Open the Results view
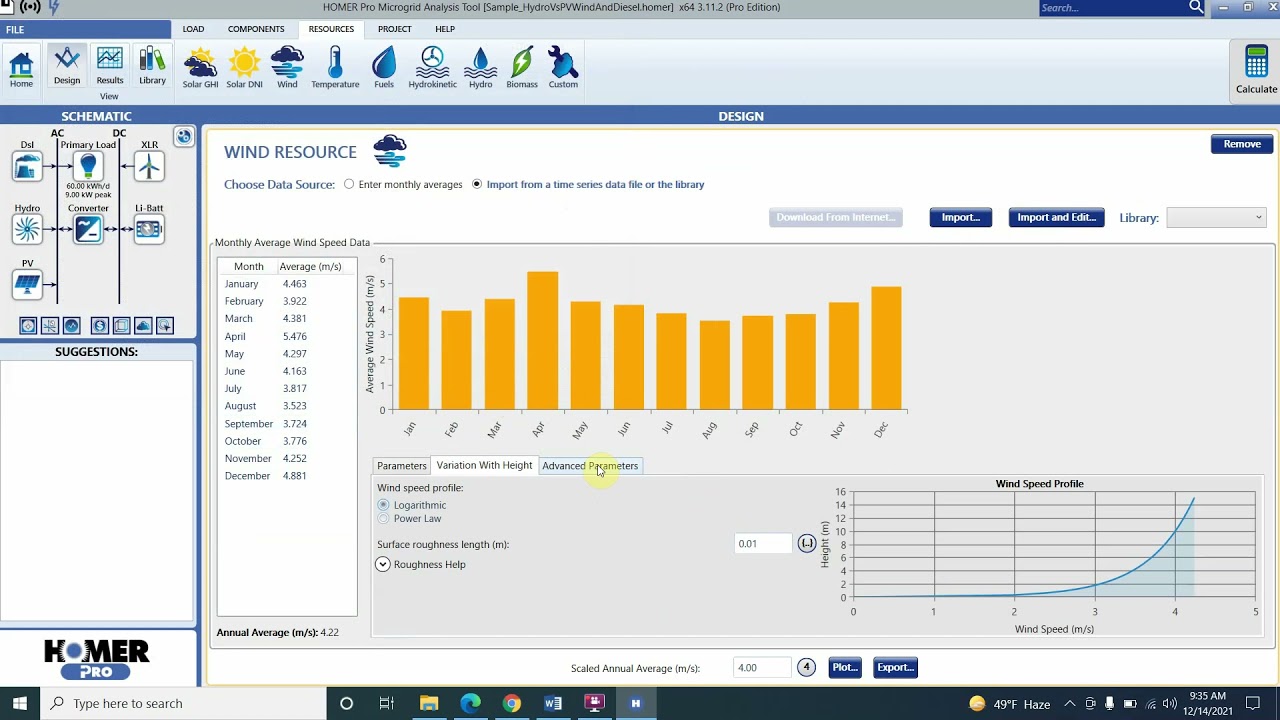This screenshot has width=1280, height=720. 110,67
